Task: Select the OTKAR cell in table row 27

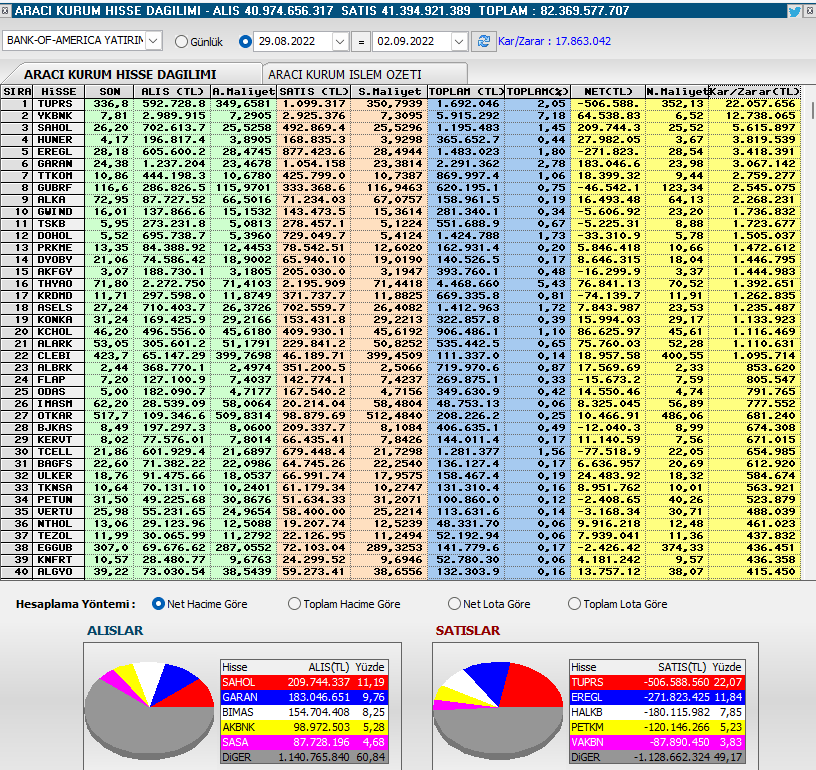Action: 59,416
